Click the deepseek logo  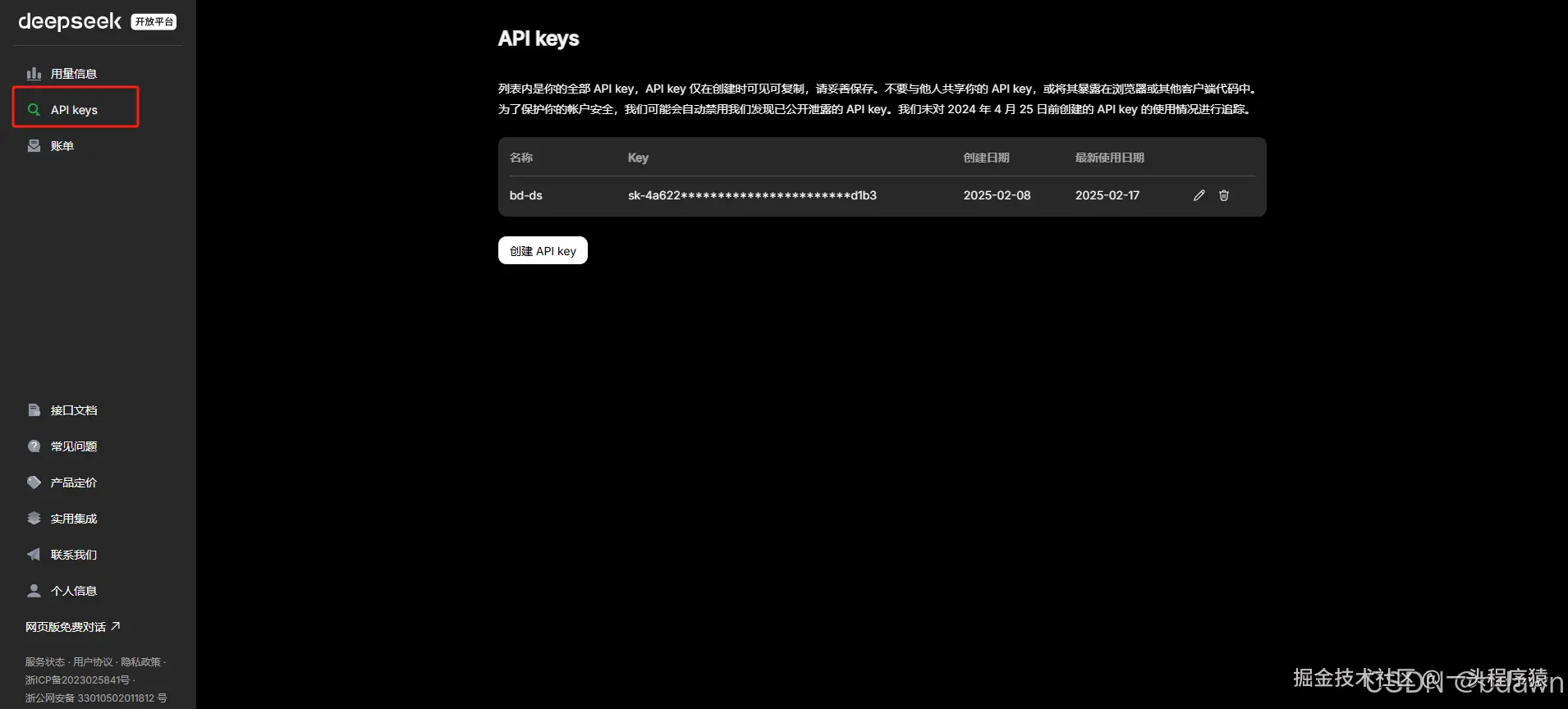pos(70,21)
